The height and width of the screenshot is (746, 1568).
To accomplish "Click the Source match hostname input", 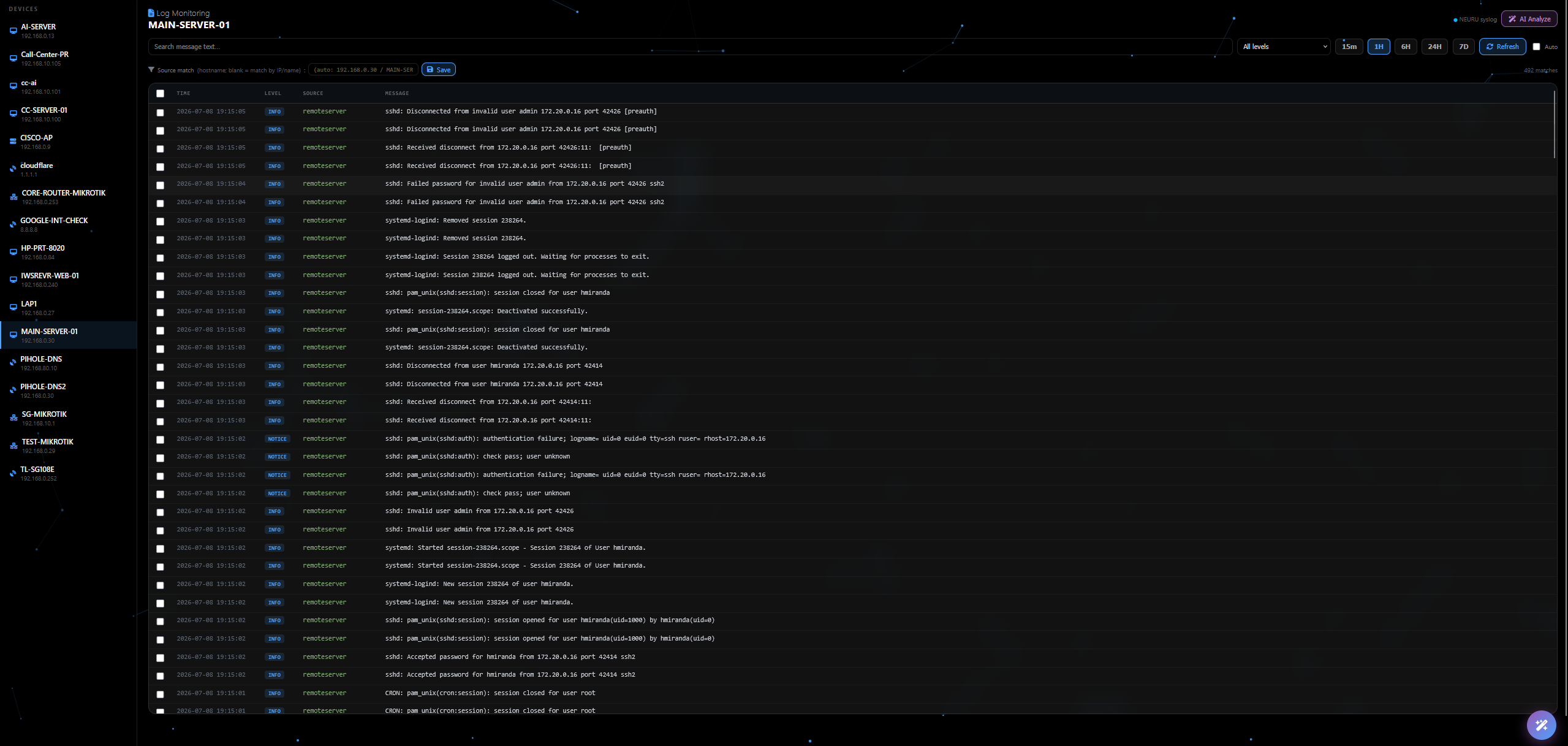I will (363, 70).
